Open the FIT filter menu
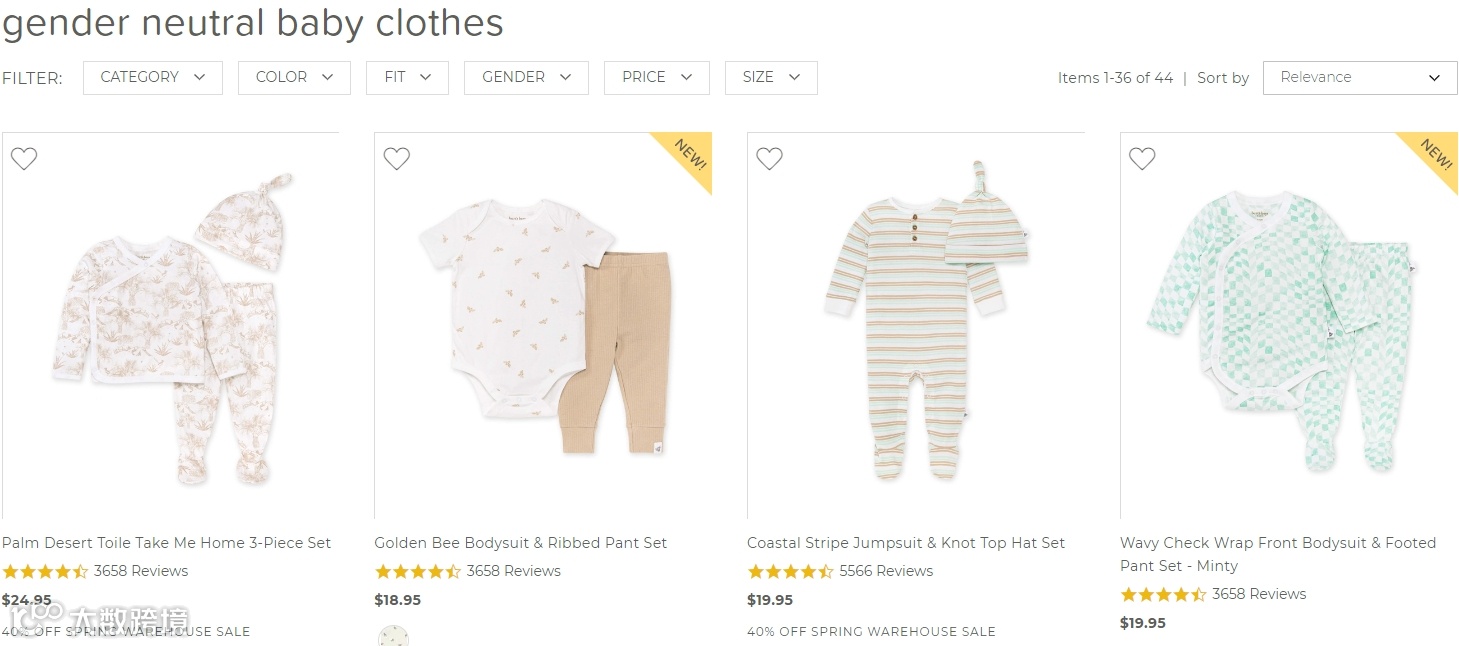Viewport: 1459px width, 646px height. coord(407,78)
